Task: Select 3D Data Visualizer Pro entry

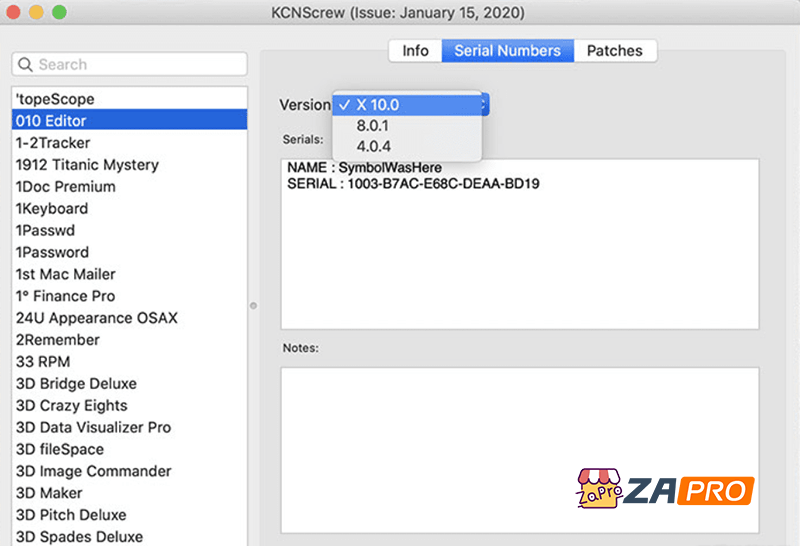Action: [x=93, y=427]
